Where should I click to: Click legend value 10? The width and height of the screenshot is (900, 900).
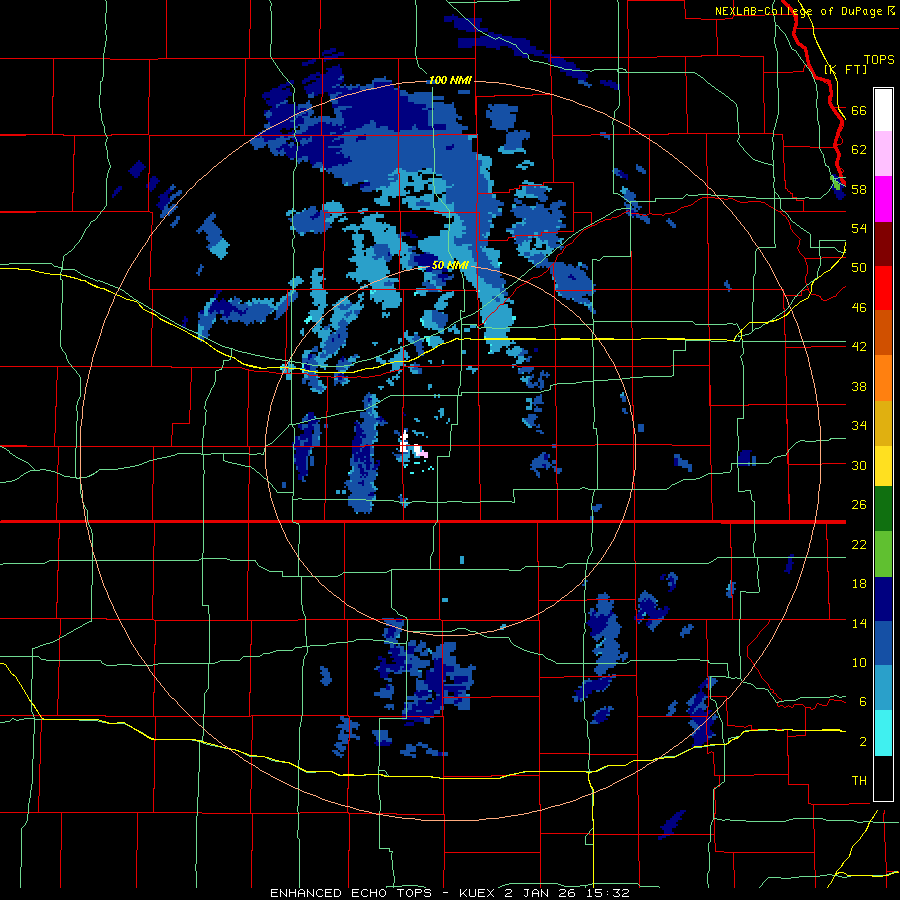pos(859,662)
